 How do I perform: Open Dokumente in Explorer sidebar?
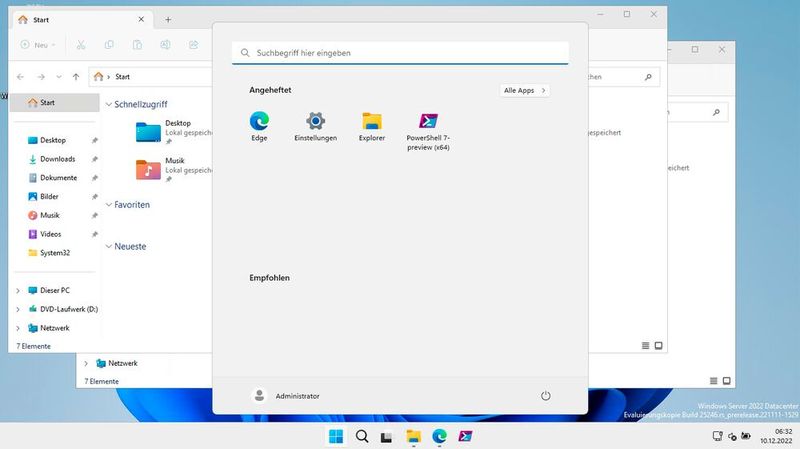(58, 178)
